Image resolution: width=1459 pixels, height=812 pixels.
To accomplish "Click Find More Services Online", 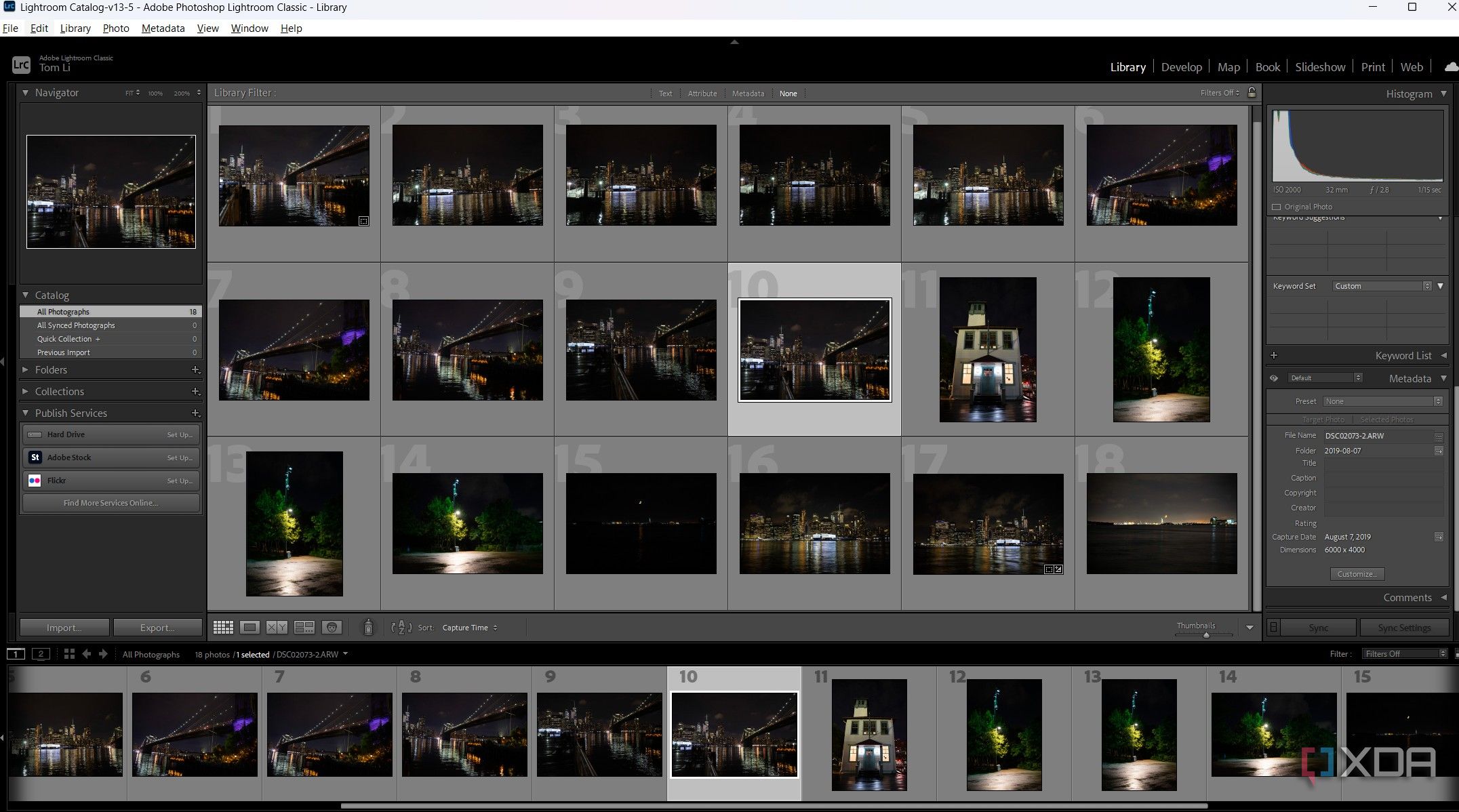I will coord(111,503).
